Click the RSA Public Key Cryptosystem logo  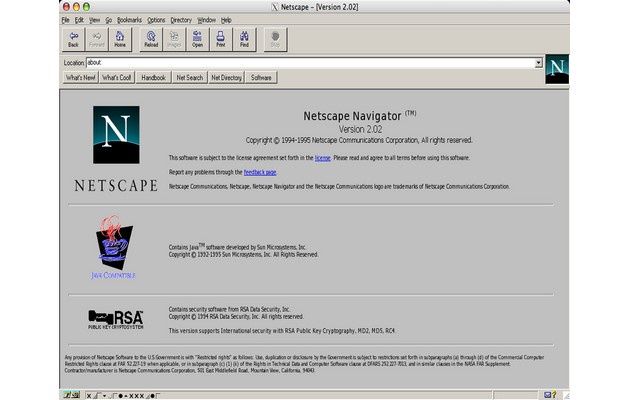point(116,319)
